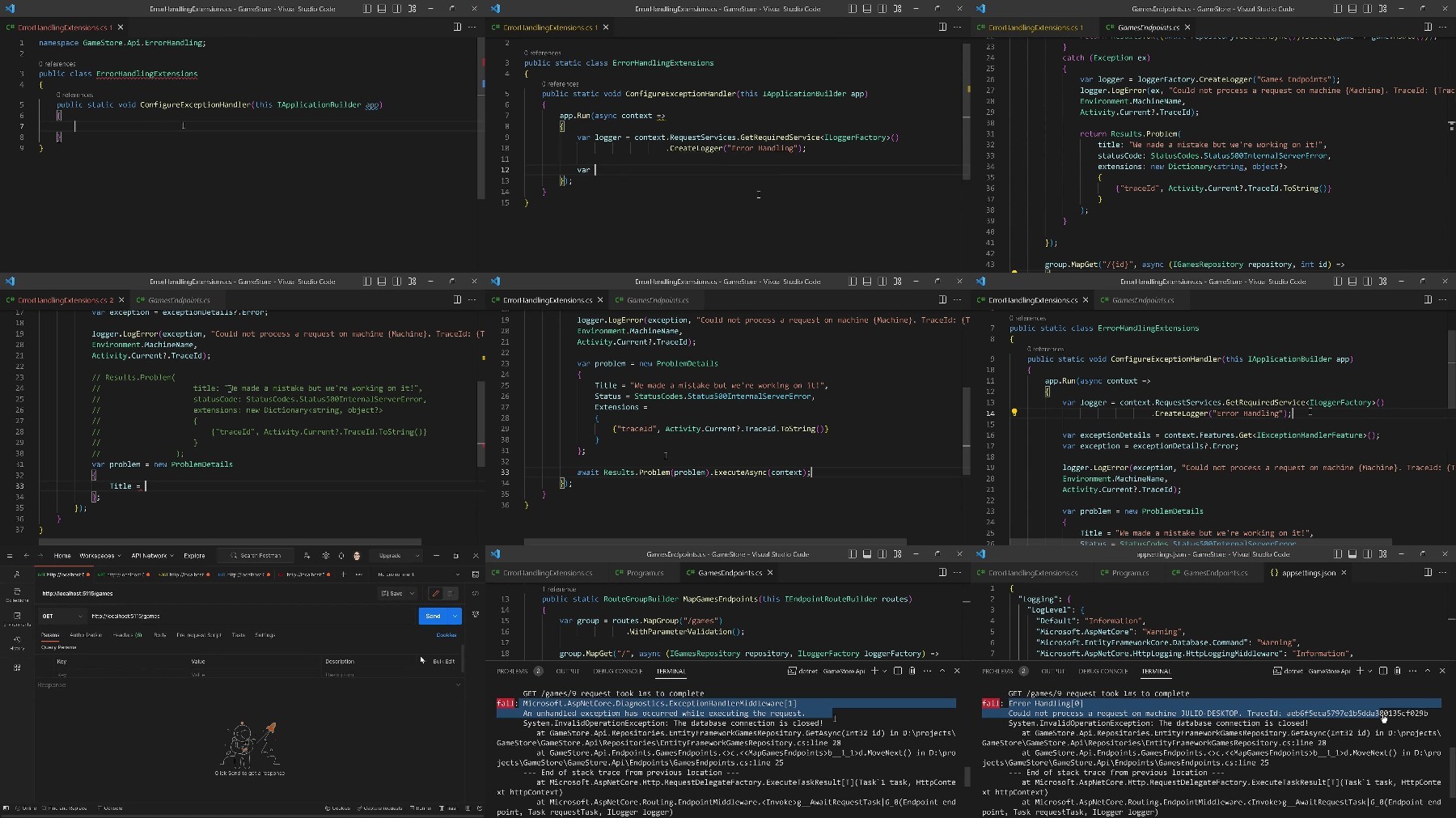Click the Postman invite collaborators icon
Screen dimensions: 1456x818
coord(307,556)
